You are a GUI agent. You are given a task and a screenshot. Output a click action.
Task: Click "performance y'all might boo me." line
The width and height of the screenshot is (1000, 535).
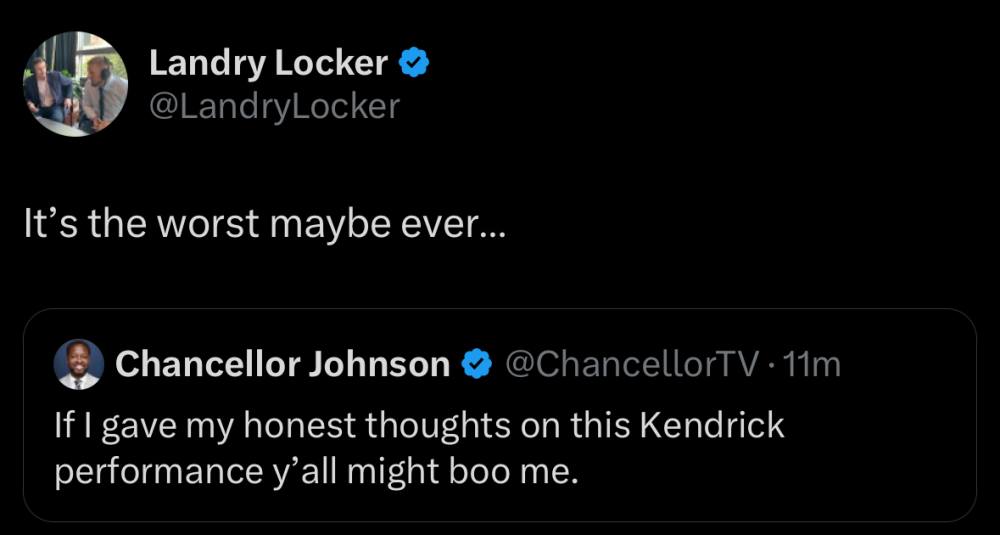[x=316, y=469]
